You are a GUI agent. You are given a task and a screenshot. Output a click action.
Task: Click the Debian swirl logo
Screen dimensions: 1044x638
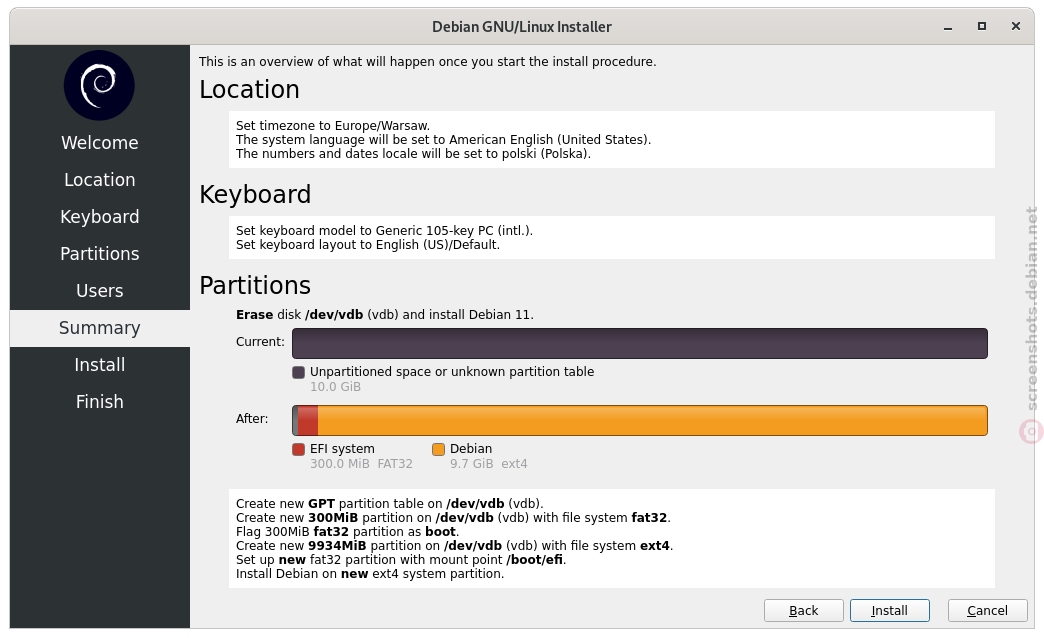coord(99,85)
